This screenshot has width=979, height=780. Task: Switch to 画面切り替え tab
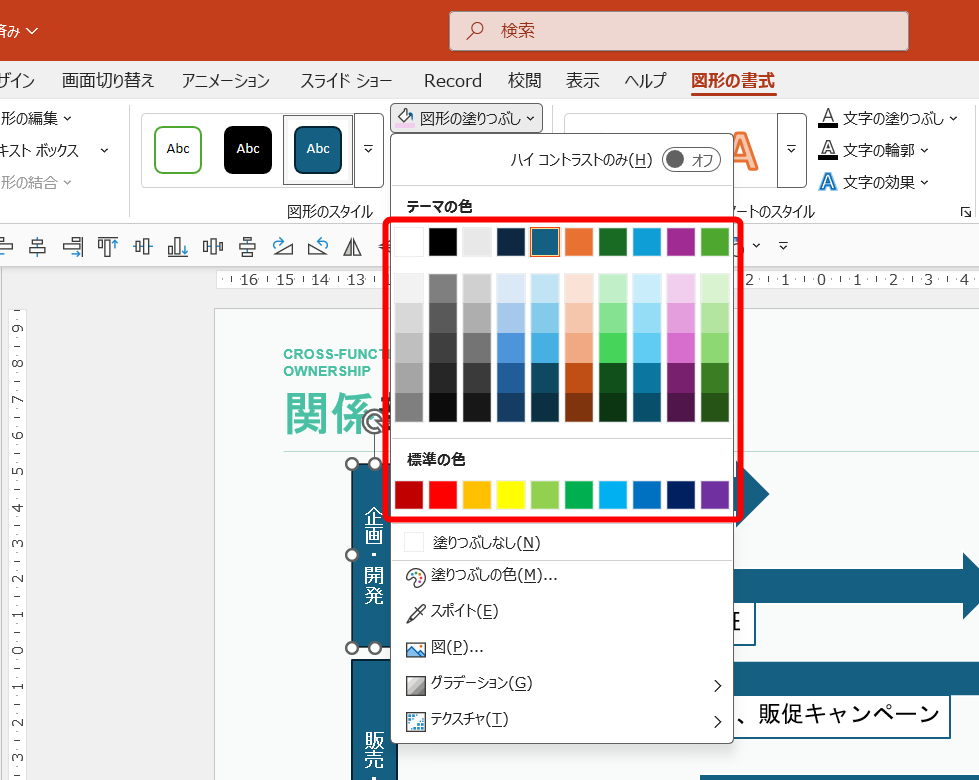pos(107,81)
